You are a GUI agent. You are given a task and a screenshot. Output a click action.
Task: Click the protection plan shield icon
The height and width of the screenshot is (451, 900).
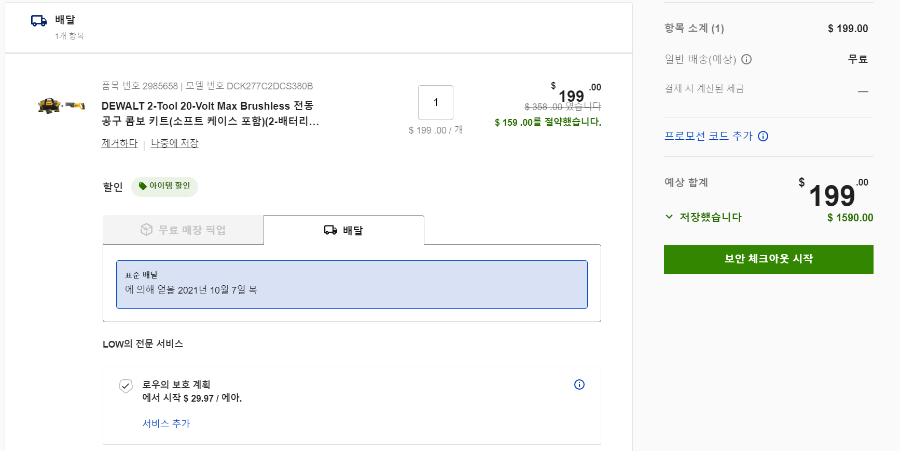(126, 386)
